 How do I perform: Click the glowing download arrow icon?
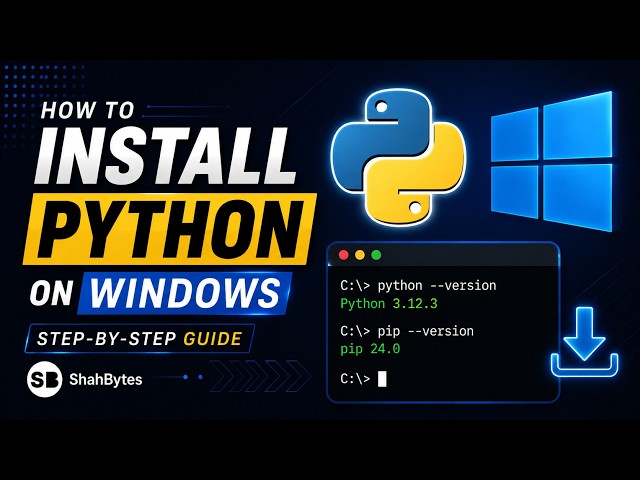click(x=584, y=342)
